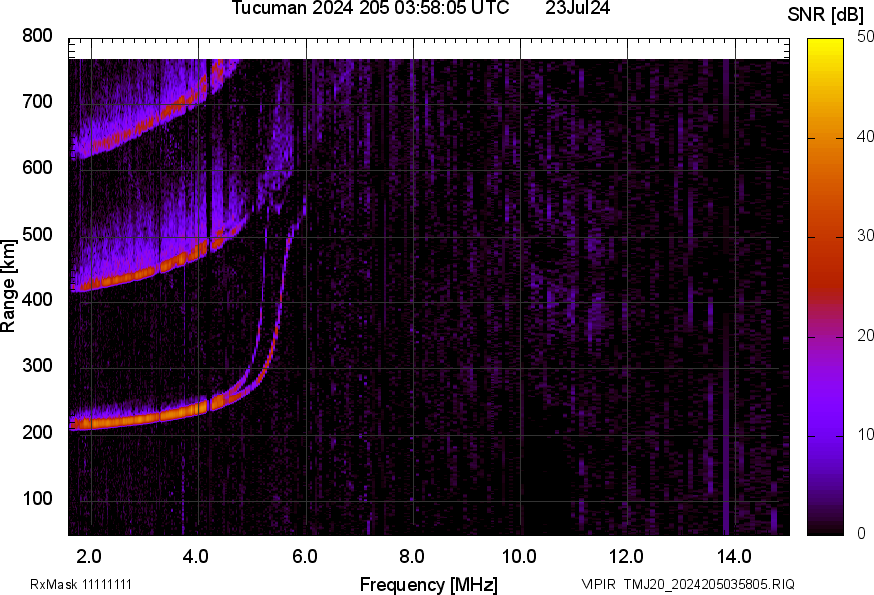
Task: Click the 'Range [km]' axis label
Action: point(8,286)
